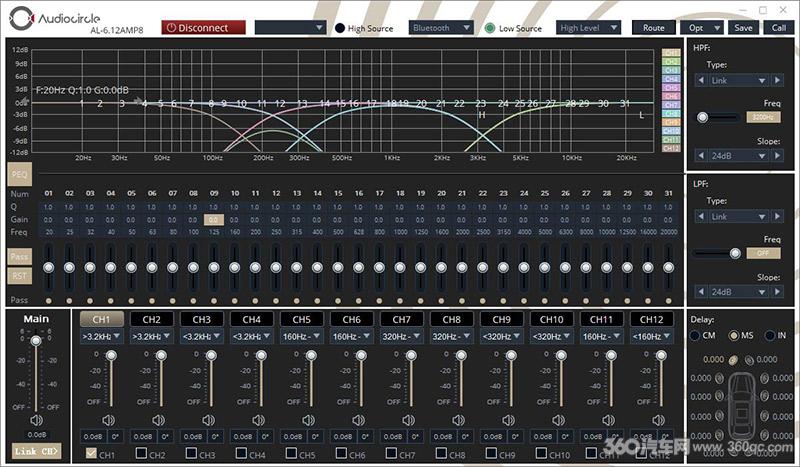Open the Opt dropdown

[x=702, y=28]
